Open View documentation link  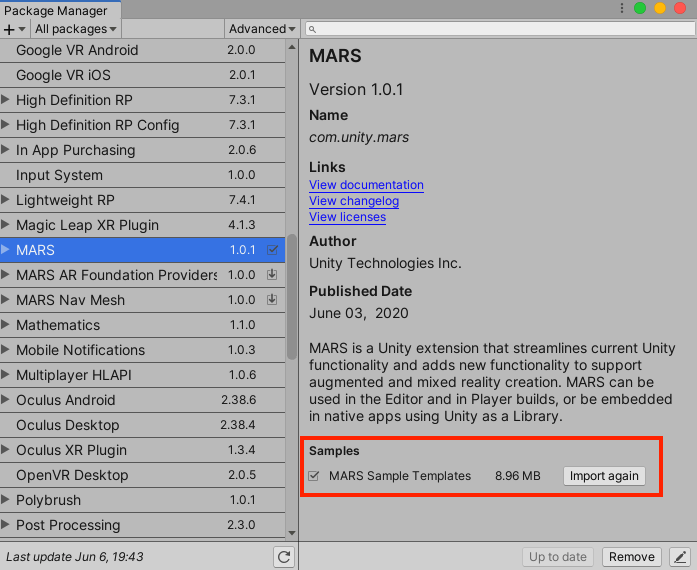366,185
